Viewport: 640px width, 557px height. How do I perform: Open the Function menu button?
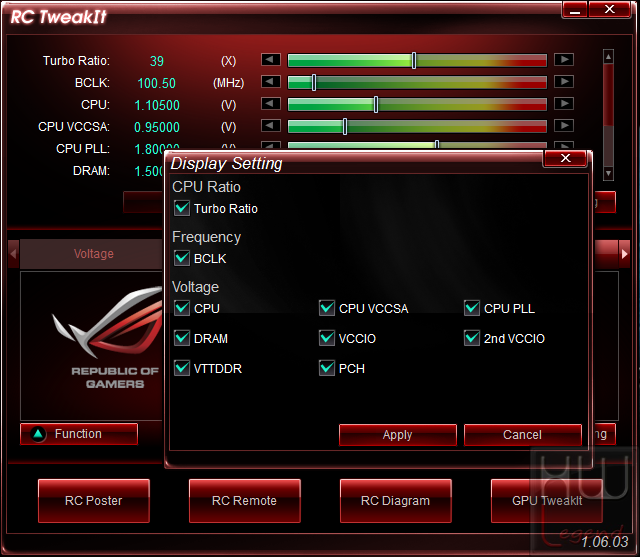click(x=79, y=434)
